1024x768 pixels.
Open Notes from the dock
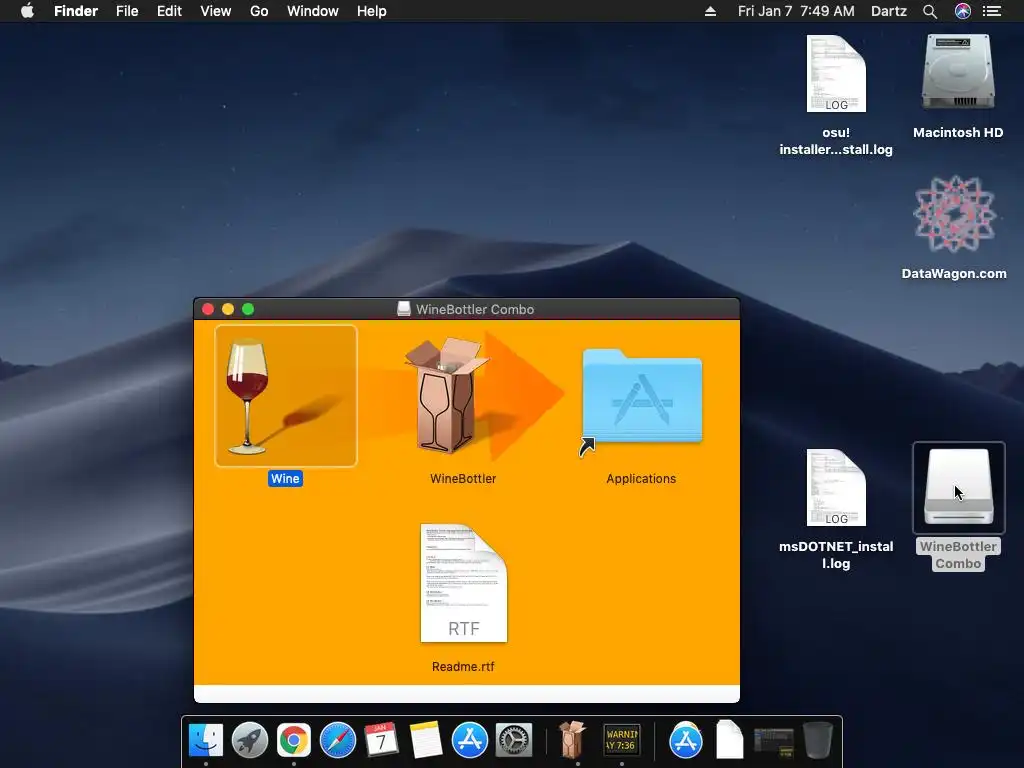point(426,741)
